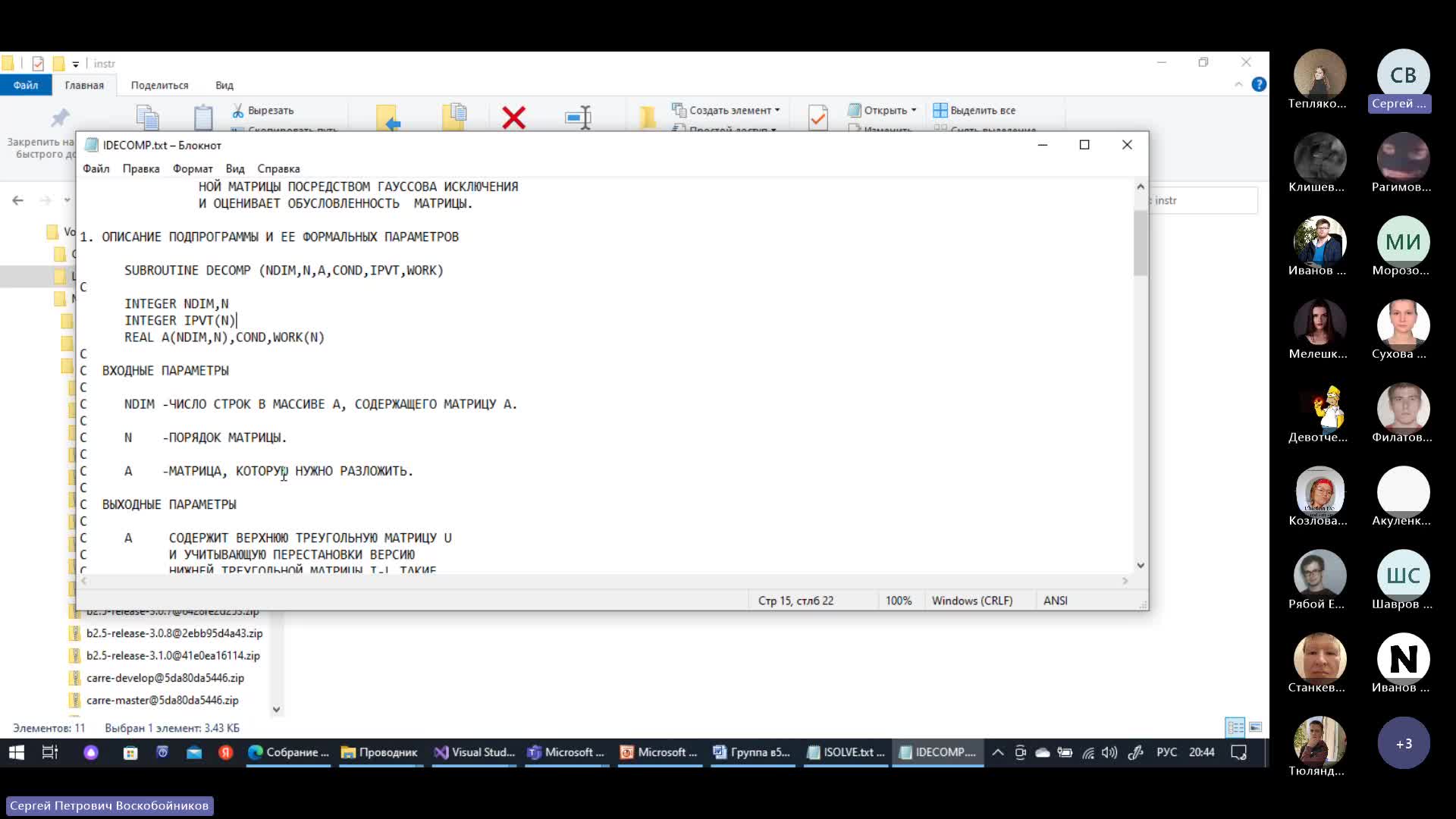Switch to the Группа Word taskbar window
The image size is (1456, 819).
[752, 752]
